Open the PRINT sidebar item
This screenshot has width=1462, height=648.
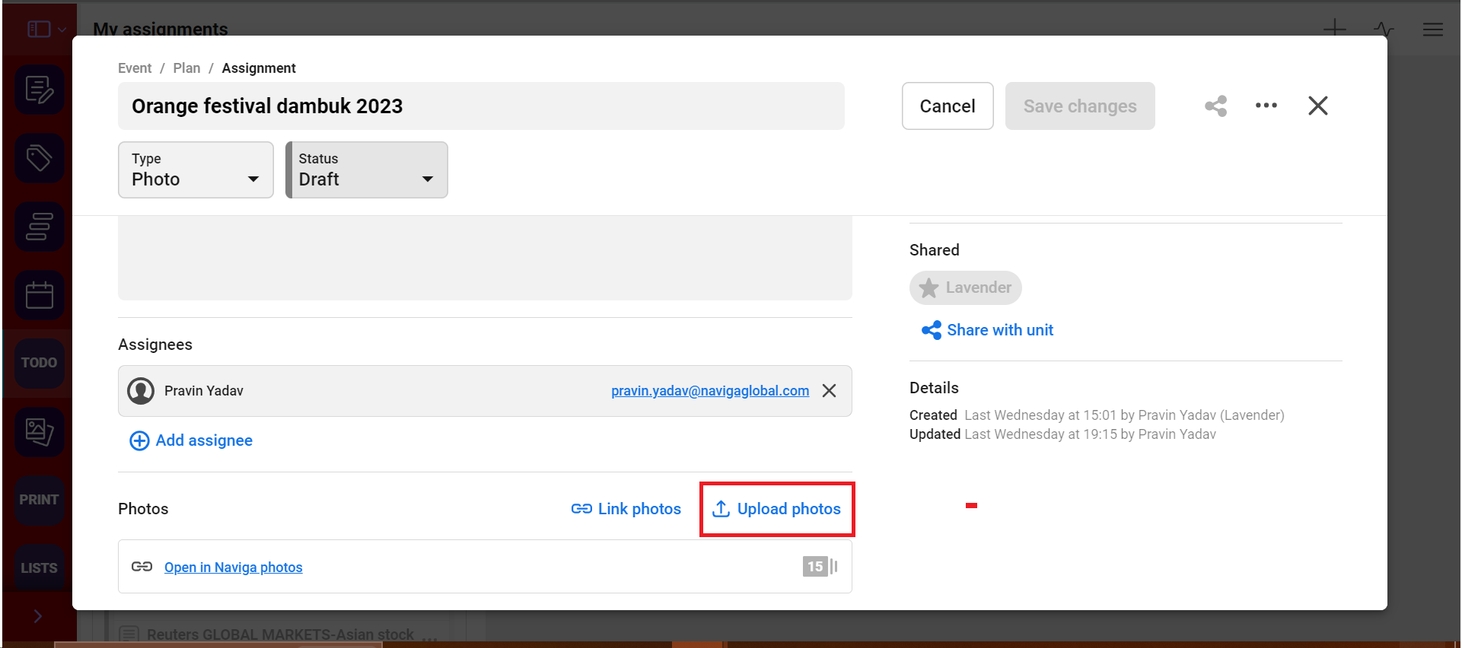39,499
